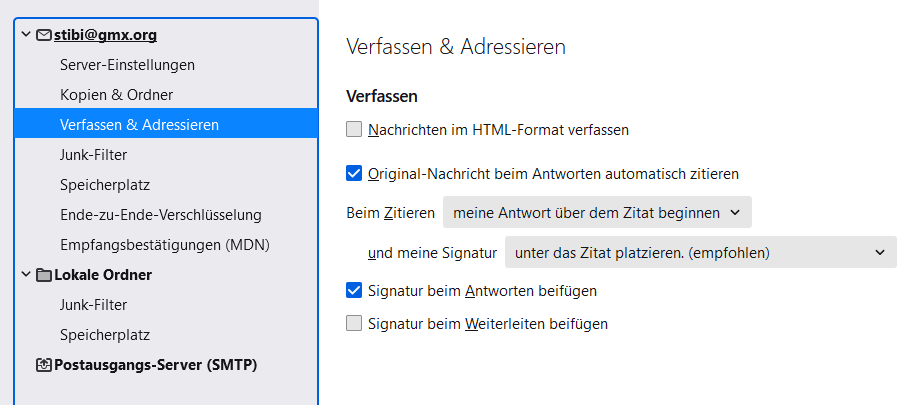The width and height of the screenshot is (908, 405).
Task: Select Empfangsbestätigungen (MDN) entry
Action: (x=164, y=245)
